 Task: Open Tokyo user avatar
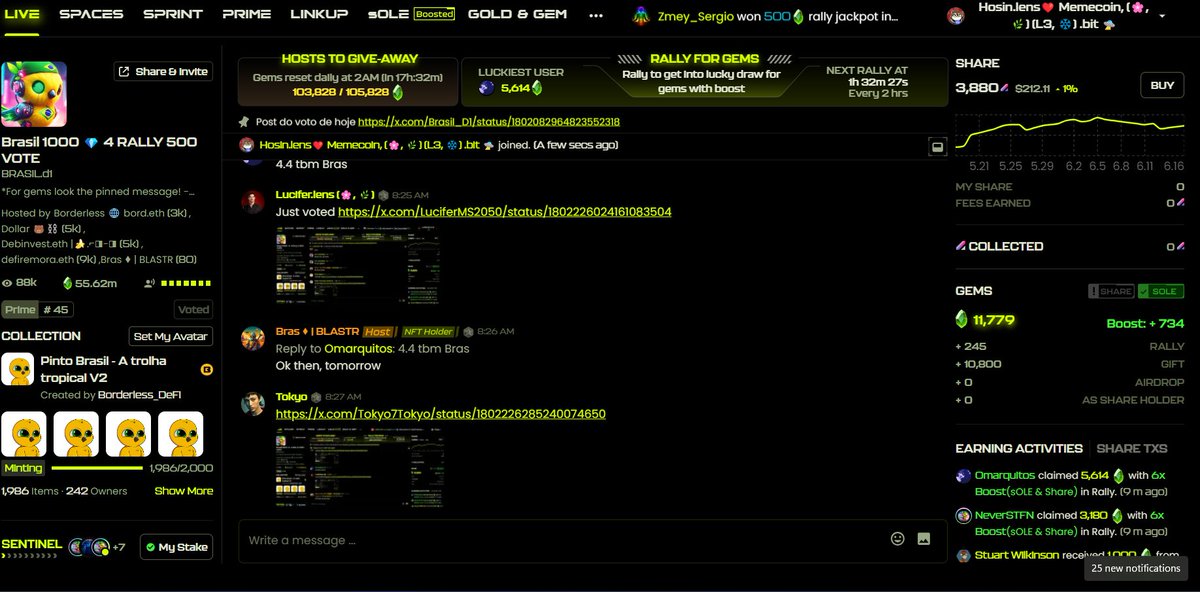(x=252, y=403)
